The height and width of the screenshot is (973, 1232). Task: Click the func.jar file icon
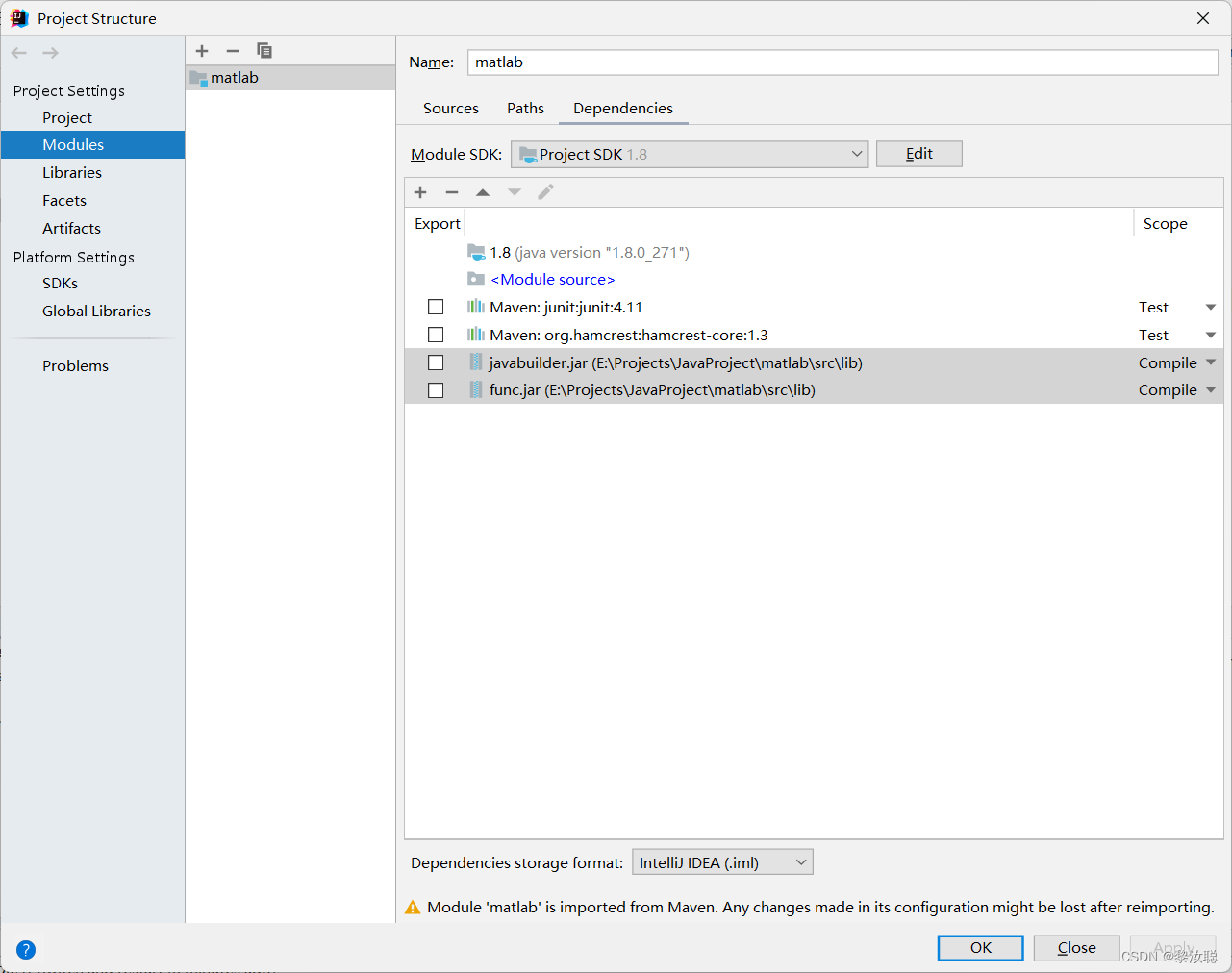tap(476, 389)
